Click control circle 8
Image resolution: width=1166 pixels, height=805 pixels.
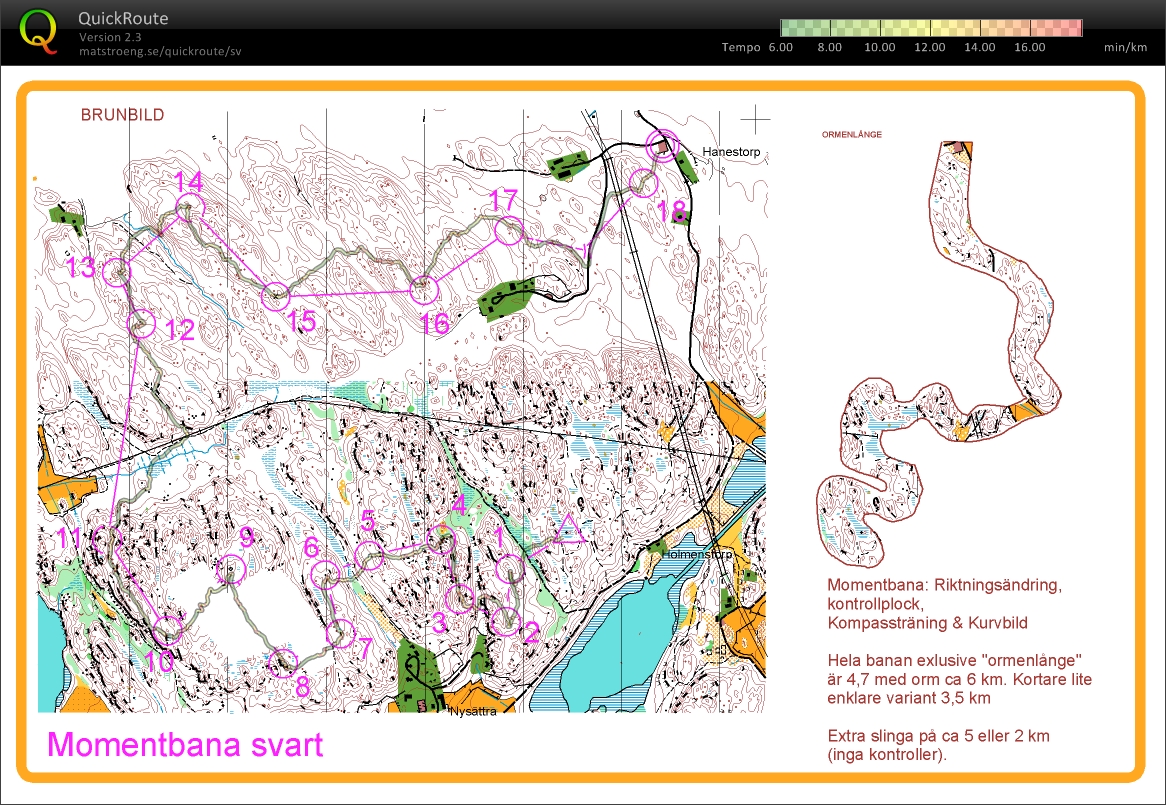283,663
